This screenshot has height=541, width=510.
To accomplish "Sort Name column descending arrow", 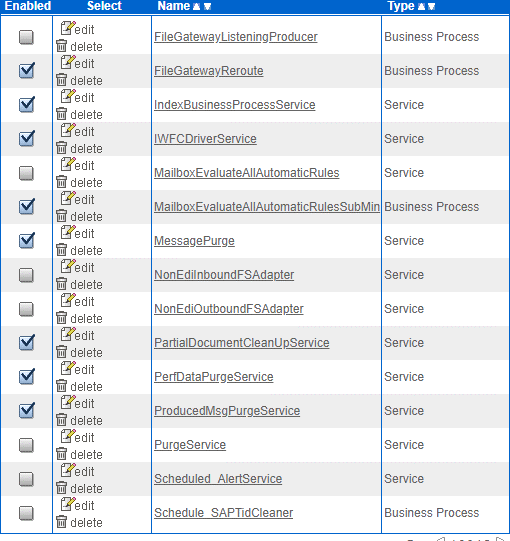I will [x=207, y=7].
